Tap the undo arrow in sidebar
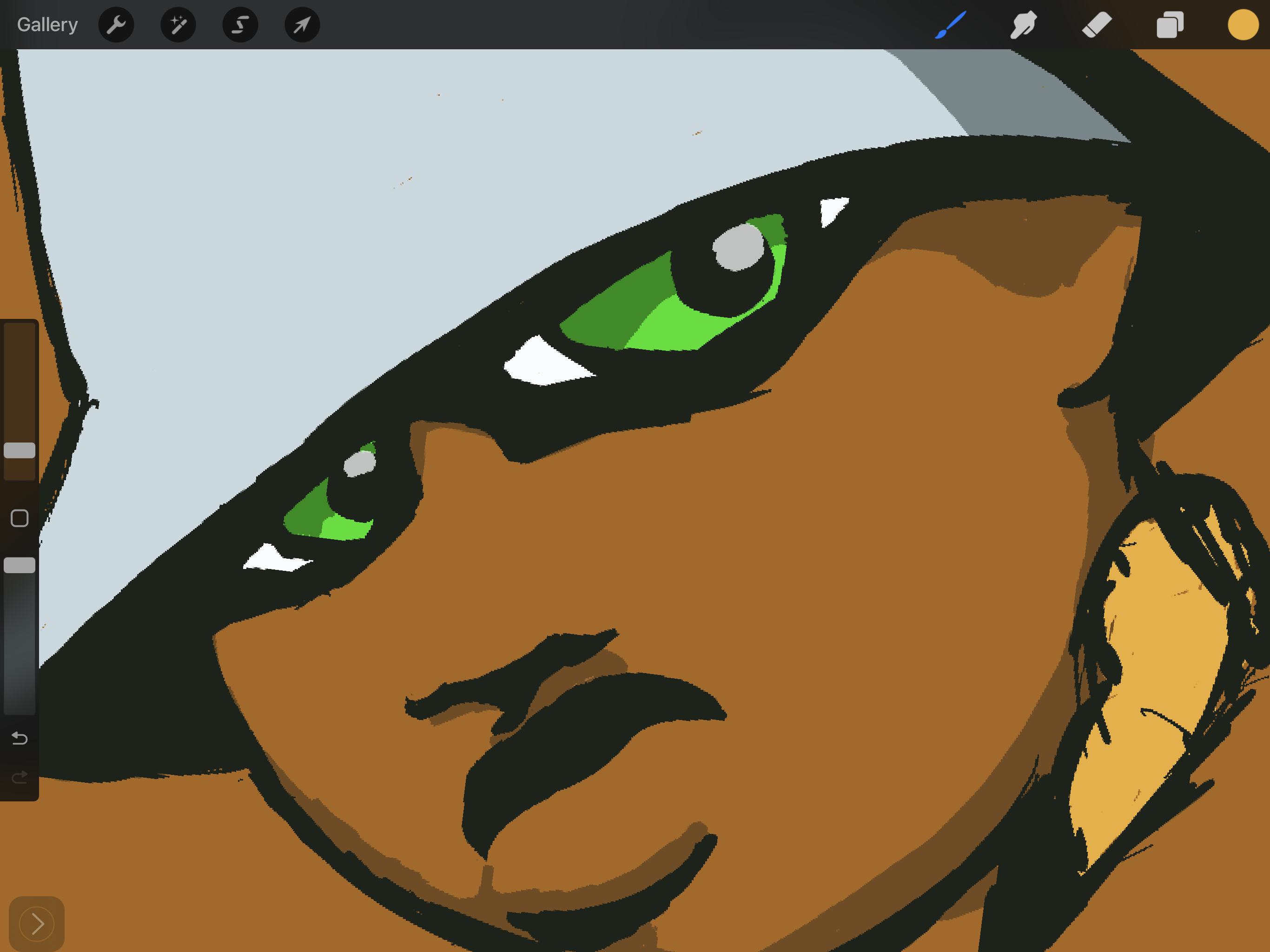Screen dimensions: 1270x952 click(x=20, y=738)
